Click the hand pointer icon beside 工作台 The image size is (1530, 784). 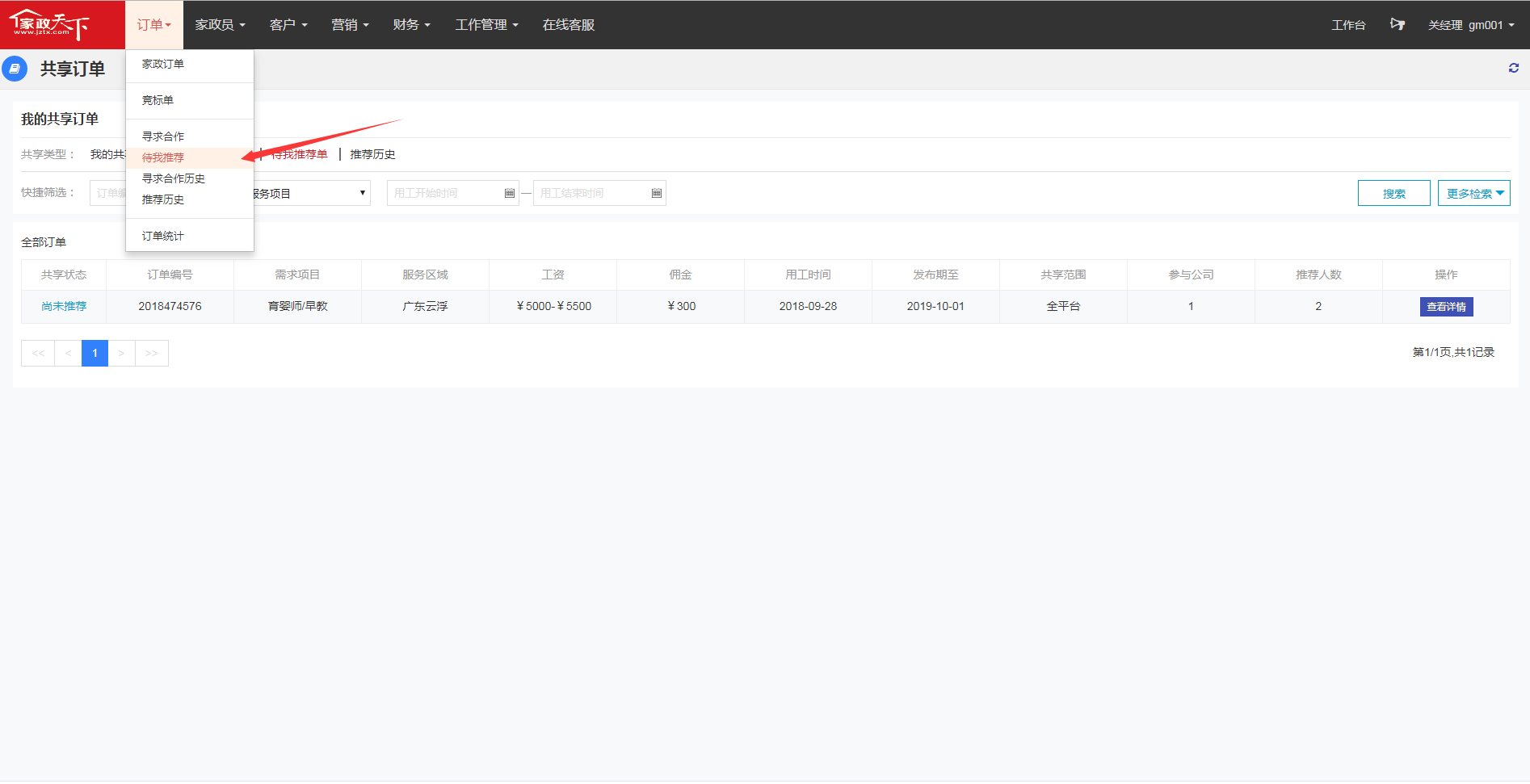click(x=1397, y=24)
